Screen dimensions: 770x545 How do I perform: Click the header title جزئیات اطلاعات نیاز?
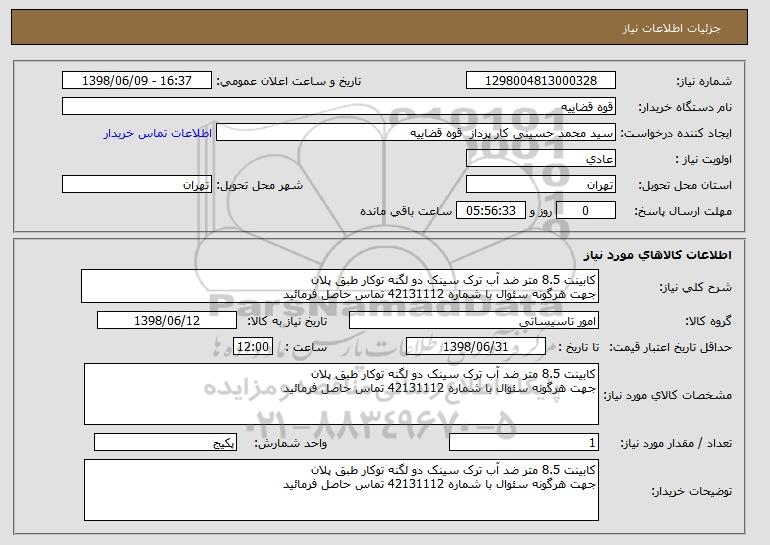(671, 28)
